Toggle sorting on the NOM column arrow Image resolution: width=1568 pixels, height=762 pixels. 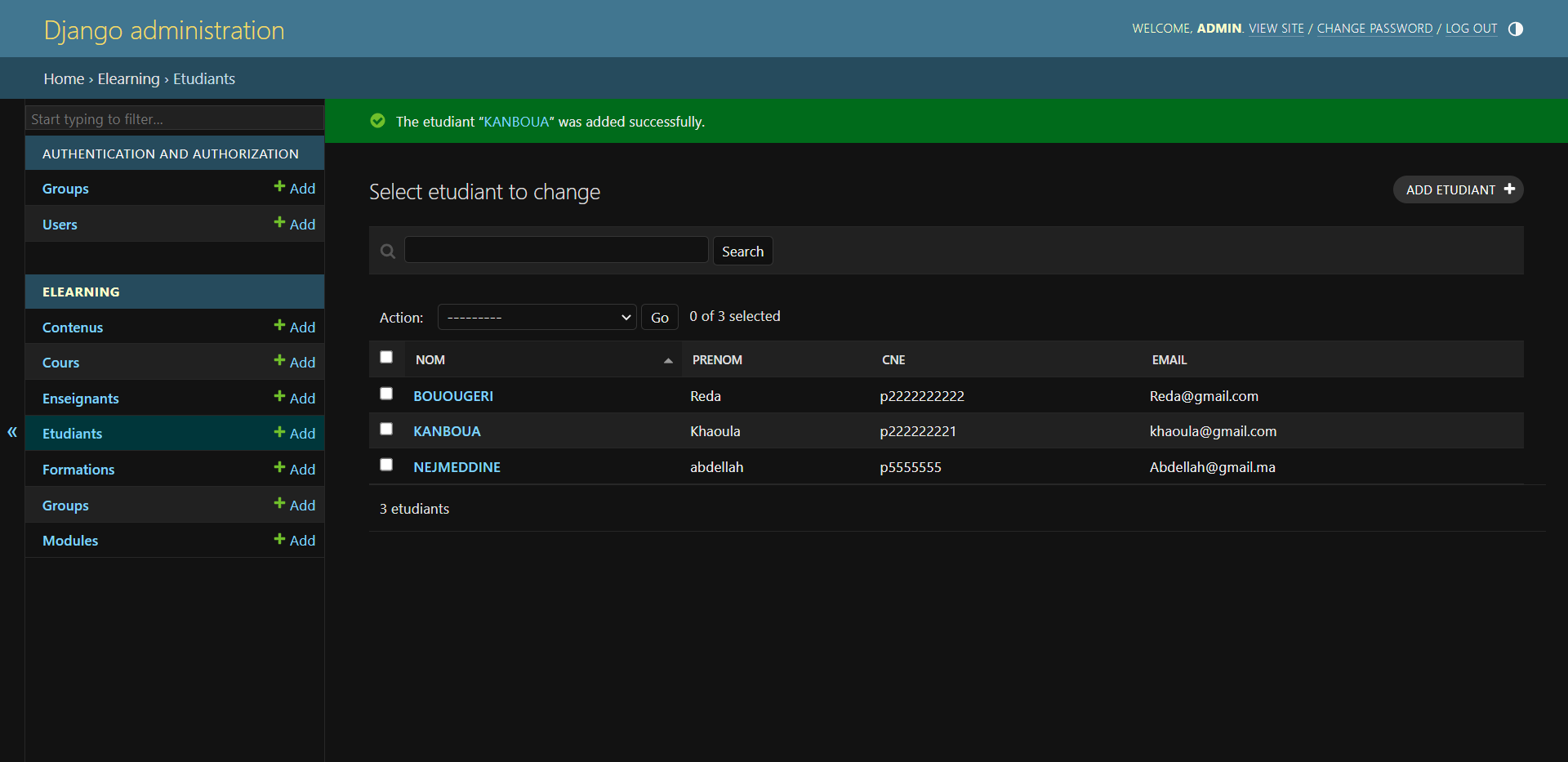pos(668,359)
